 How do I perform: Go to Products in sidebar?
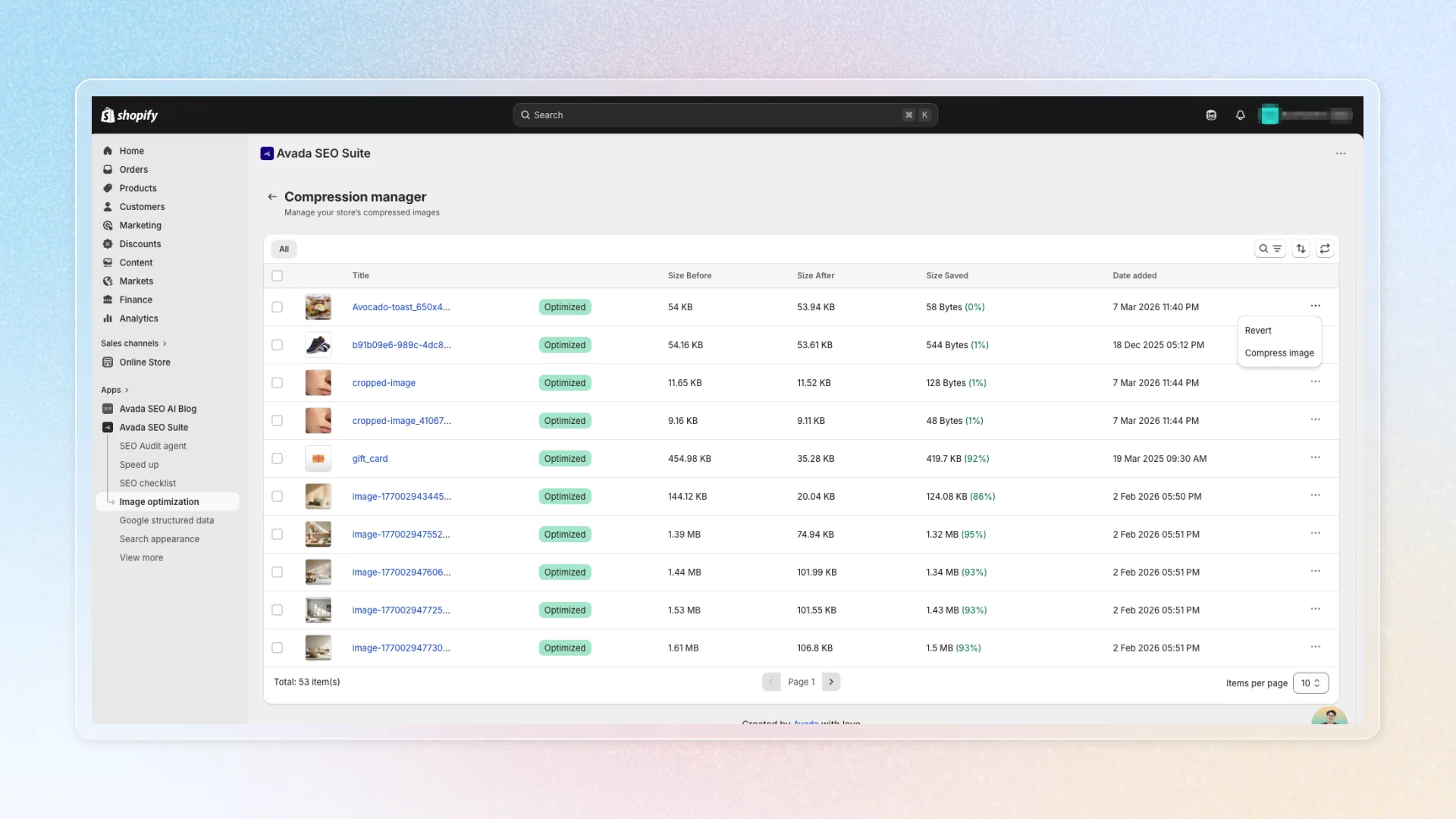[137, 188]
